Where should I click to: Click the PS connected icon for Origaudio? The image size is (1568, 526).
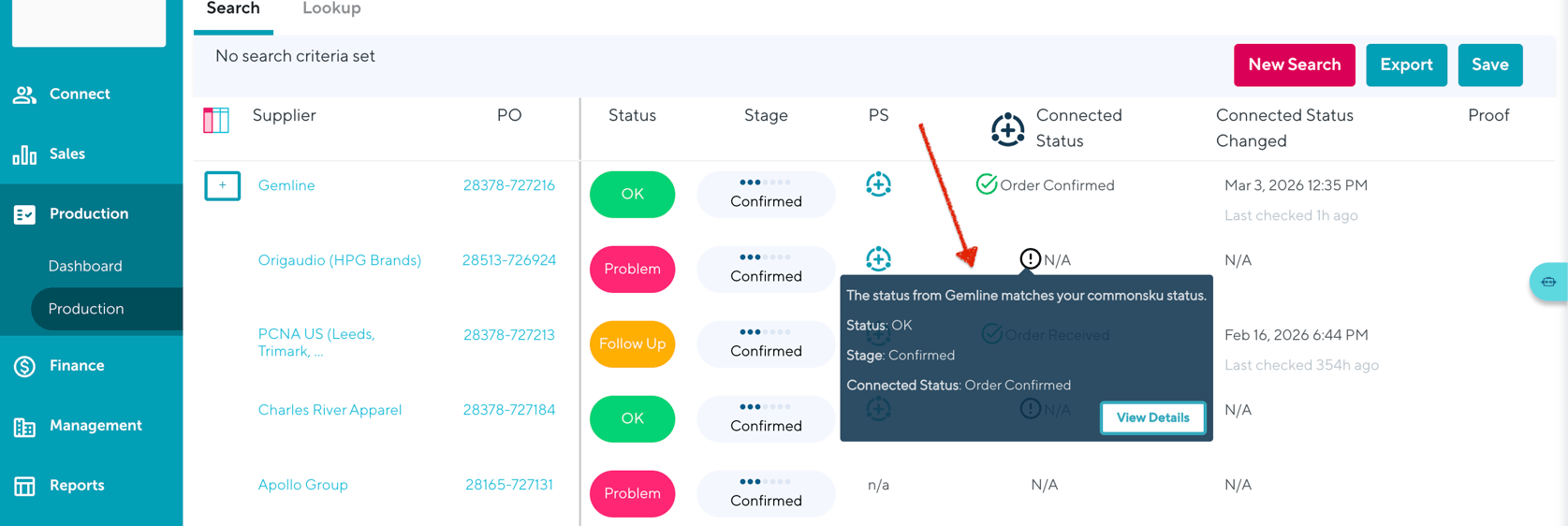878,259
